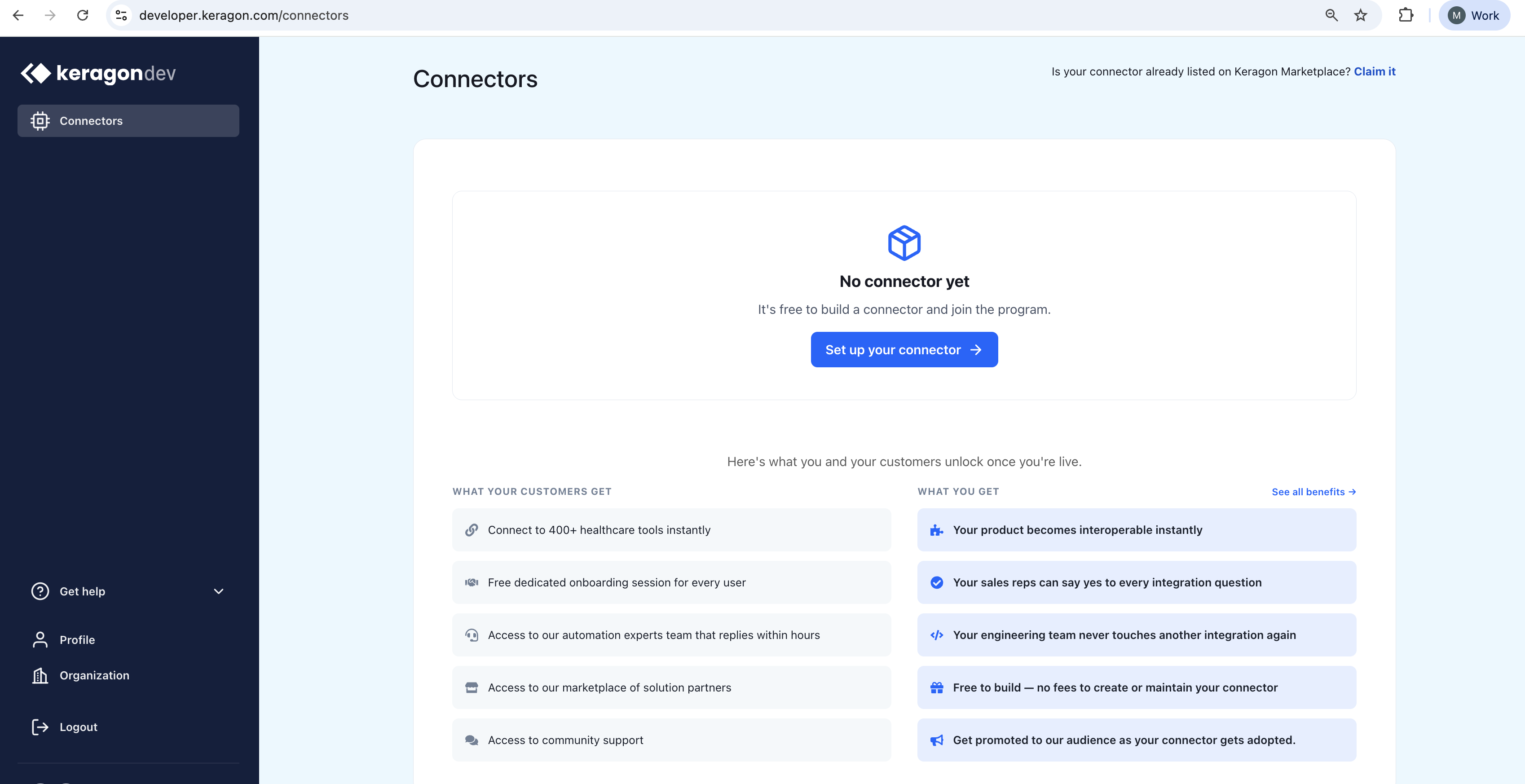This screenshot has height=784, width=1525.
Task: Click the Logout arrow icon
Action: (40, 727)
